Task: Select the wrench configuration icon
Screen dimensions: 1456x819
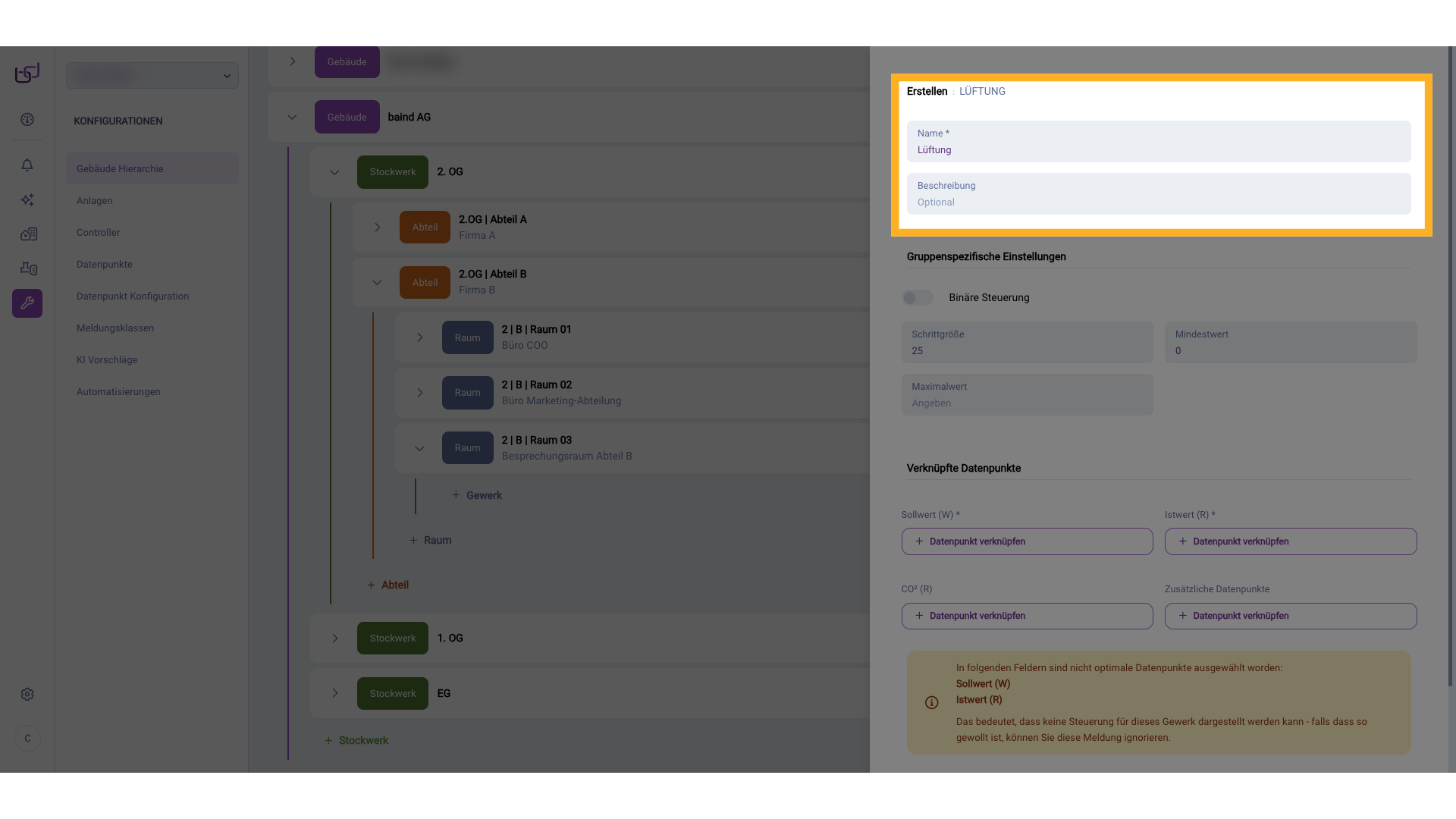Action: coord(27,303)
